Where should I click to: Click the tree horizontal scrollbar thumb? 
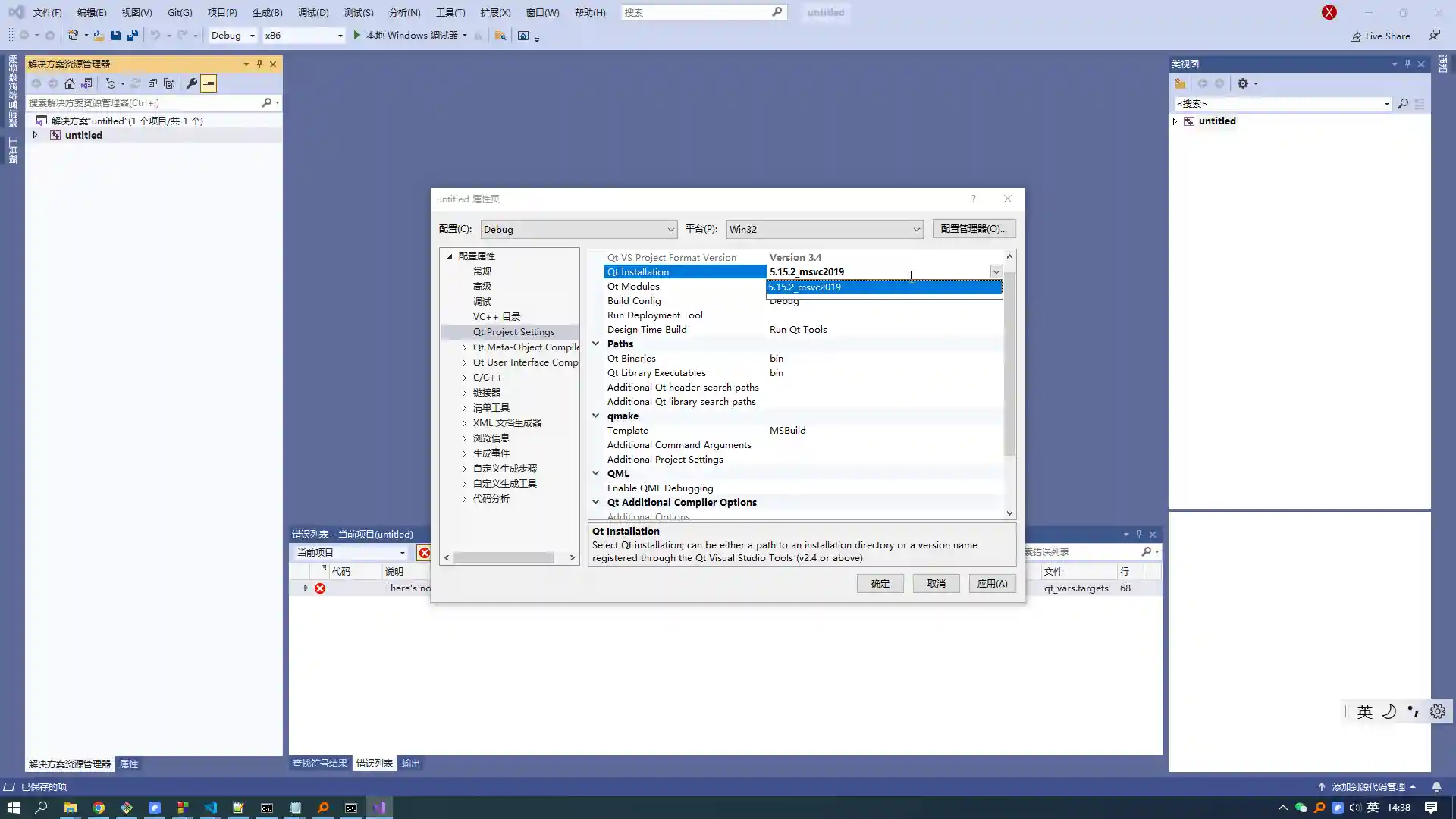pos(504,558)
